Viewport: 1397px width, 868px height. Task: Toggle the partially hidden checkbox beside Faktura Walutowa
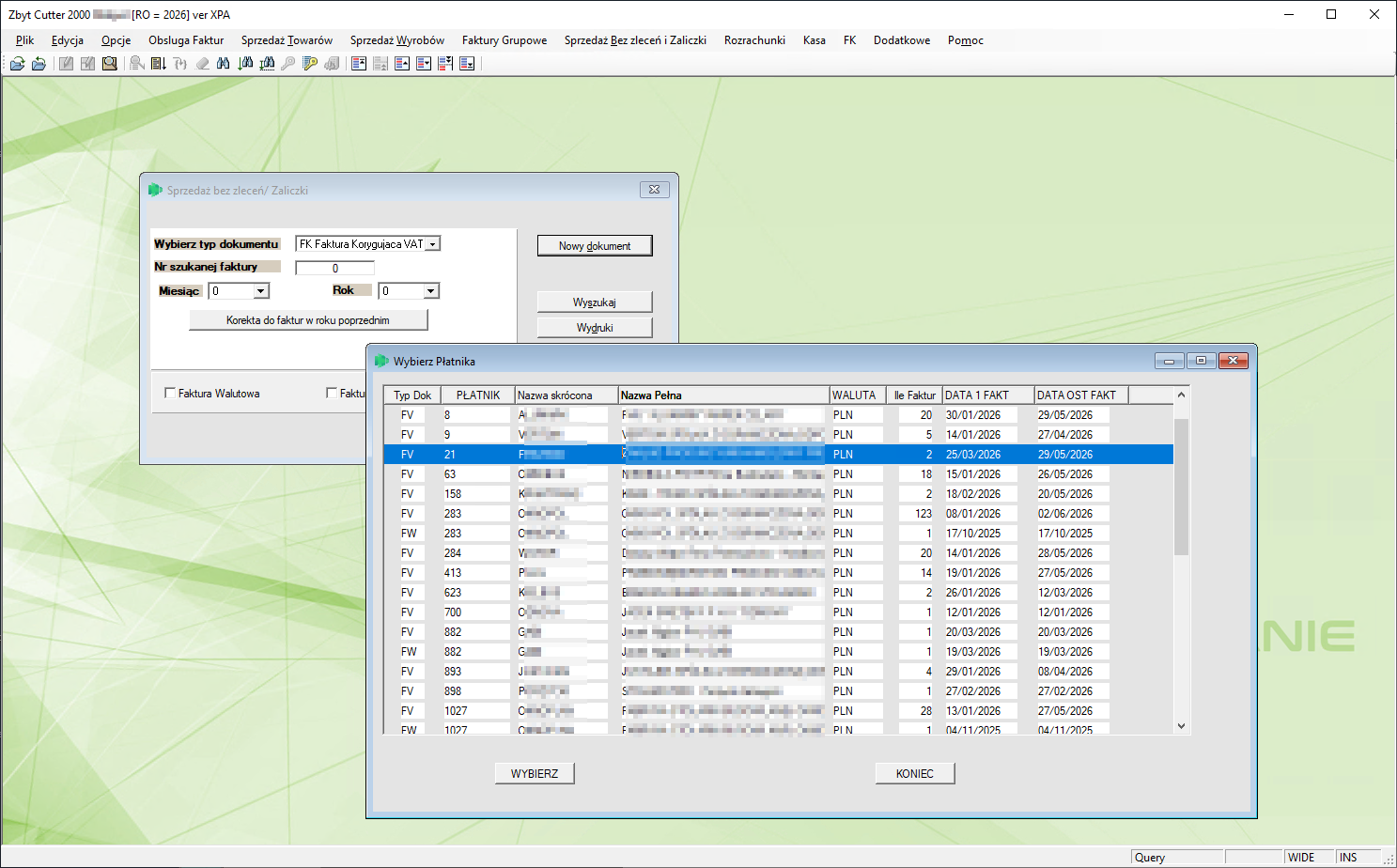pos(332,393)
